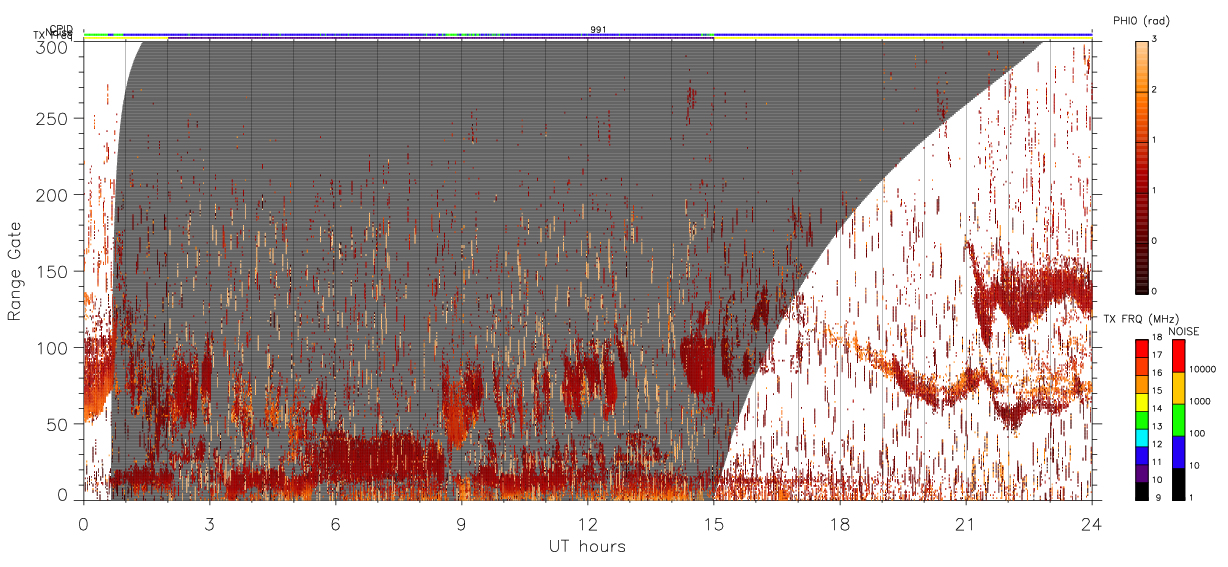Click the cyan 12–13 MHz TX FRQ swatch
This screenshot has width=1228, height=567.
[1141, 438]
